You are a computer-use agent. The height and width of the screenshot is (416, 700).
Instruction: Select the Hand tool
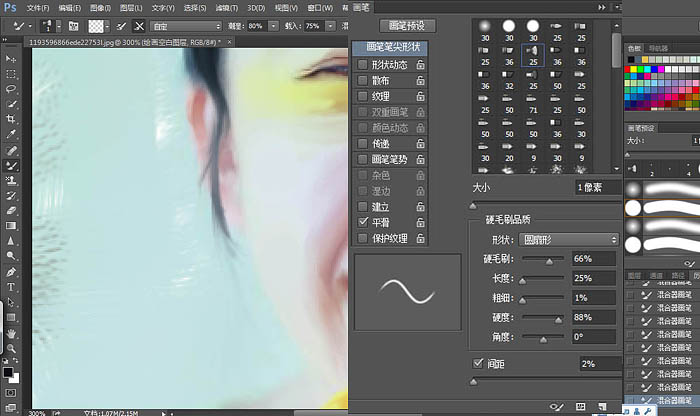11,333
